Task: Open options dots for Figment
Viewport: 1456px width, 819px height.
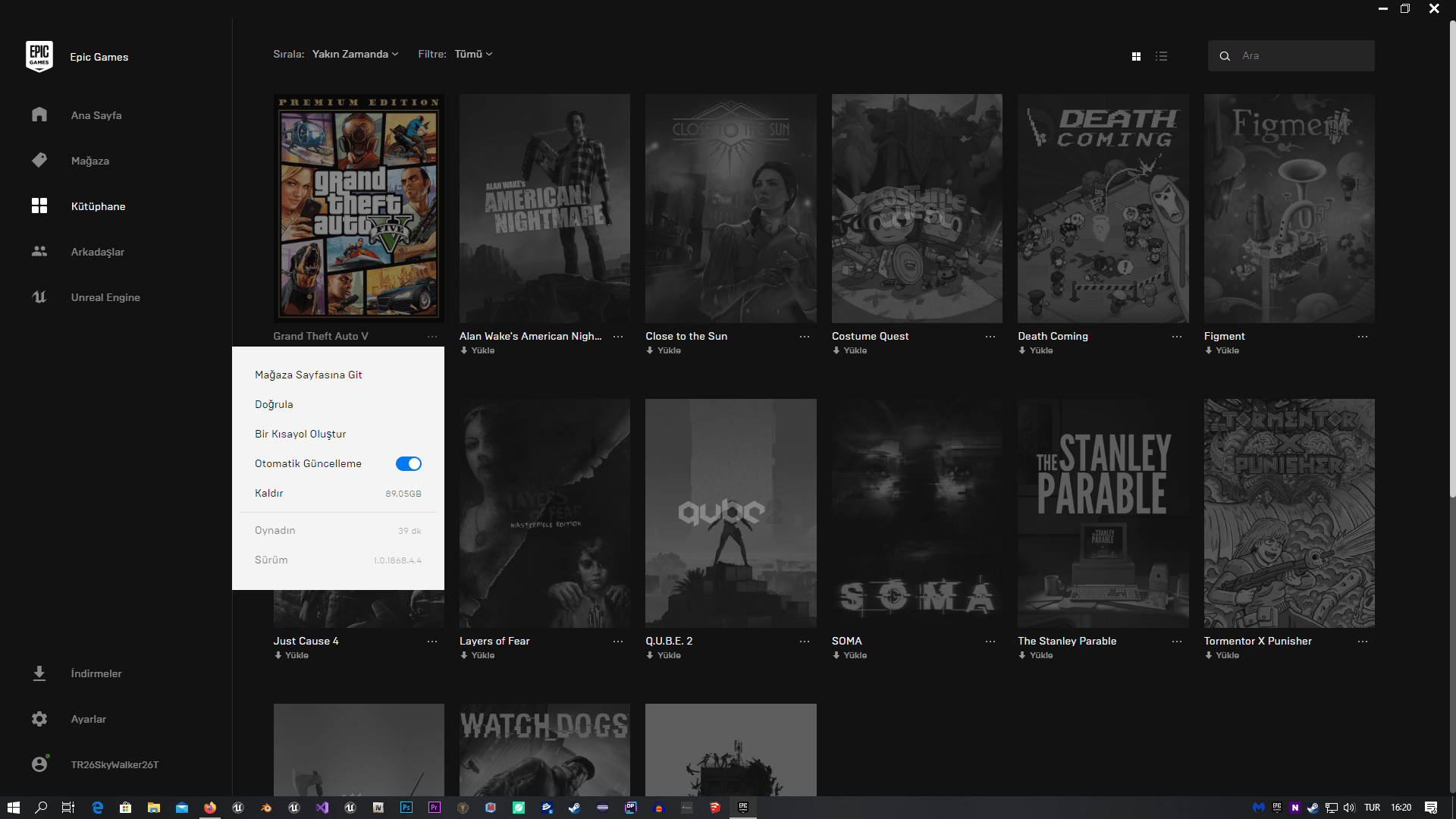Action: tap(1363, 337)
